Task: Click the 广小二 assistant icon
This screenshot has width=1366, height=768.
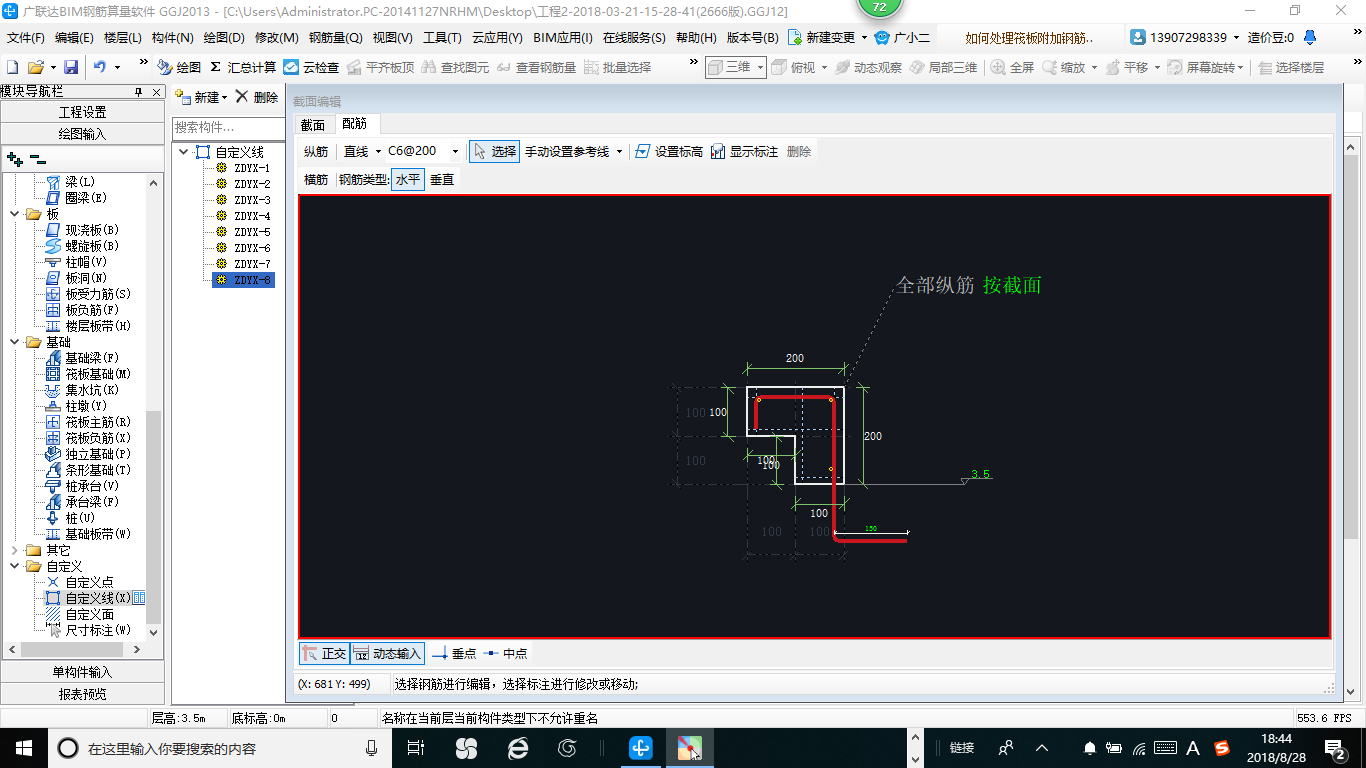Action: (x=882, y=38)
